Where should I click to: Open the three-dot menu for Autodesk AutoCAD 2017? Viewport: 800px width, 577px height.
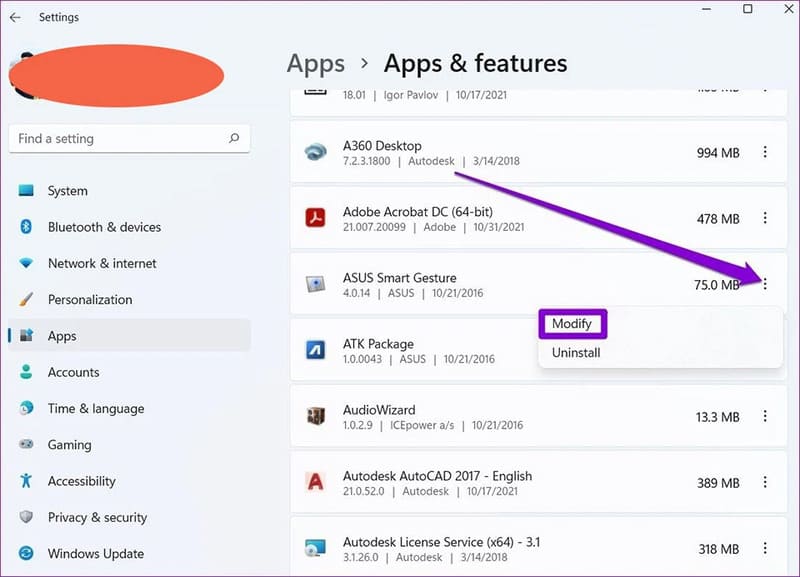[765, 482]
